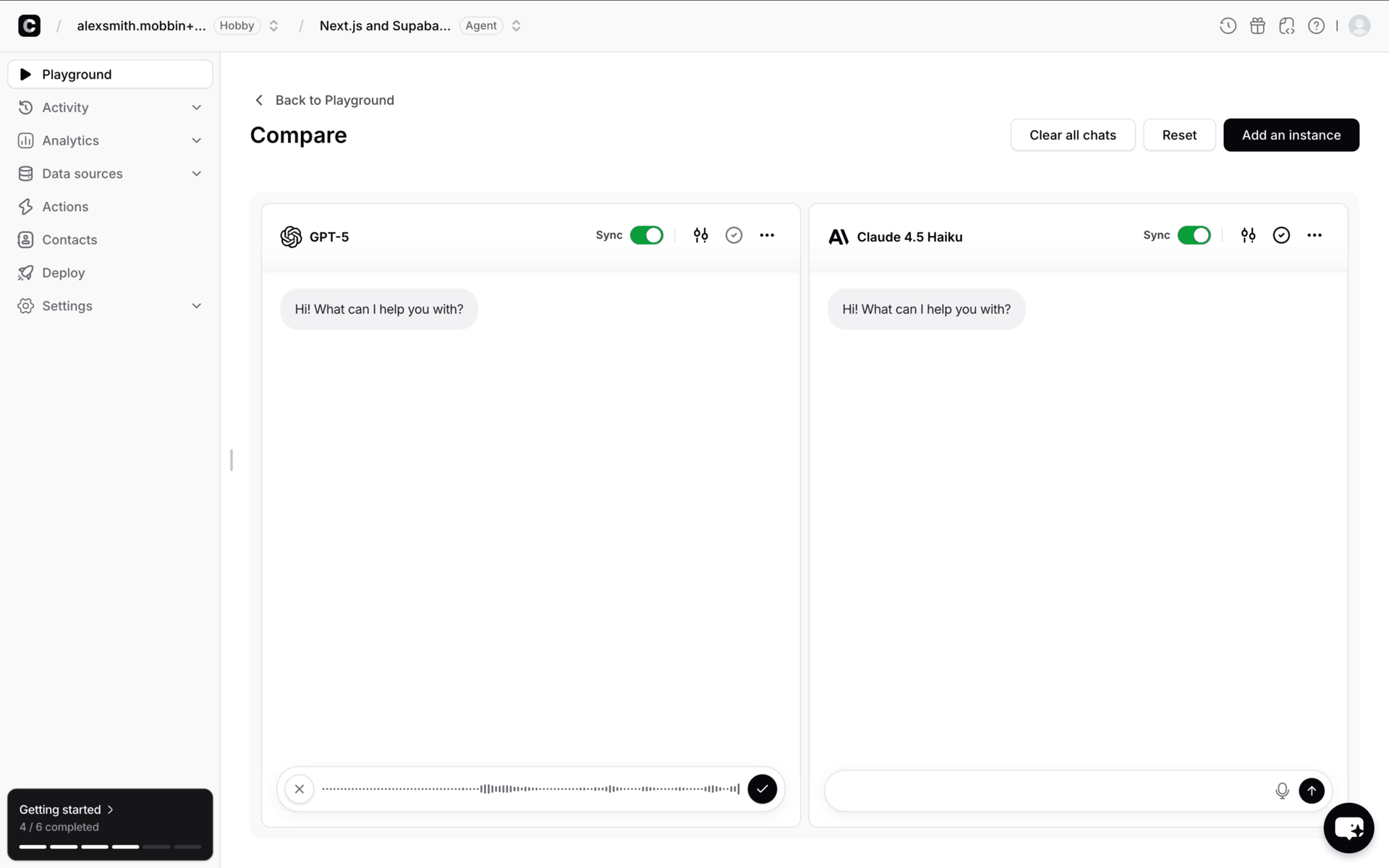The height and width of the screenshot is (868, 1389).
Task: Start microphone input in Claude panel
Action: [1282, 791]
